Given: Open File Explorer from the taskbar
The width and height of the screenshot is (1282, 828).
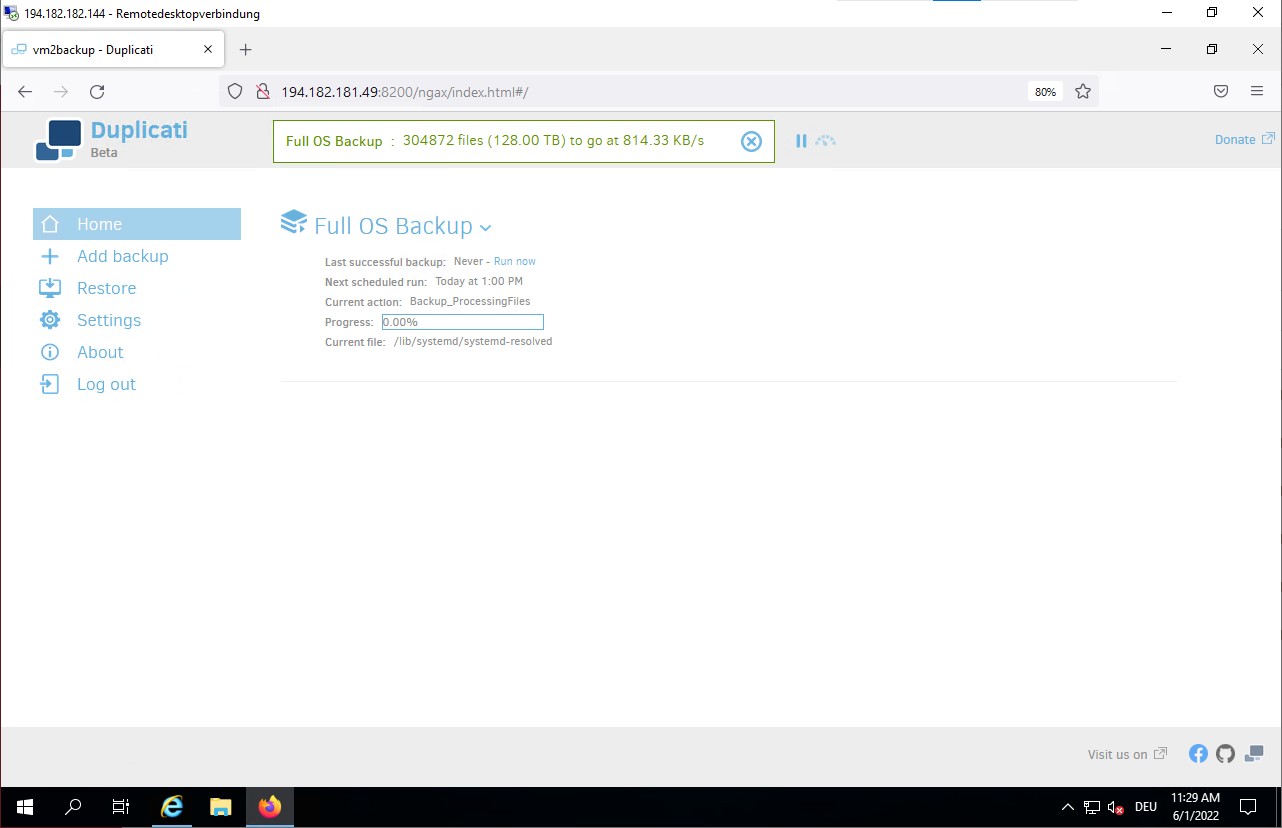Looking at the screenshot, I should coord(221,807).
